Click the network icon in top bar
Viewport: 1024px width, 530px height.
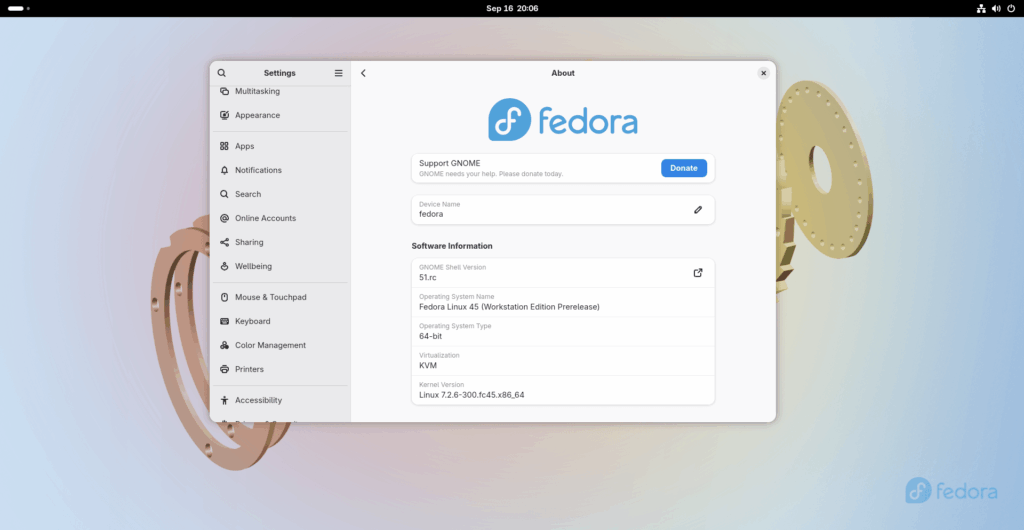tap(981, 8)
